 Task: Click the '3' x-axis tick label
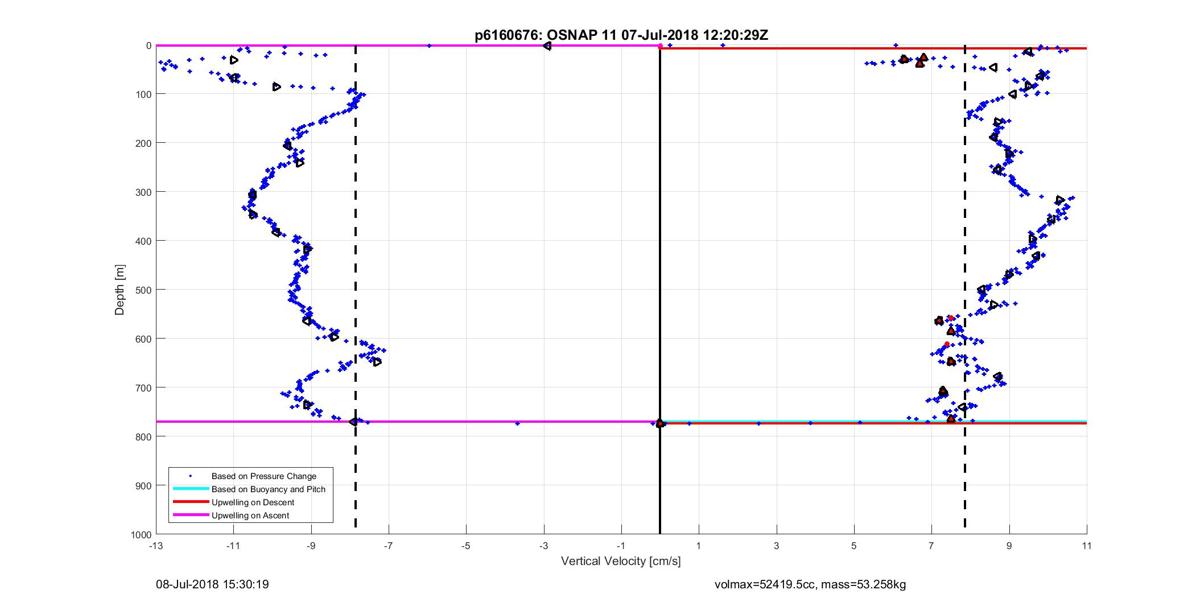pyautogui.click(x=777, y=546)
